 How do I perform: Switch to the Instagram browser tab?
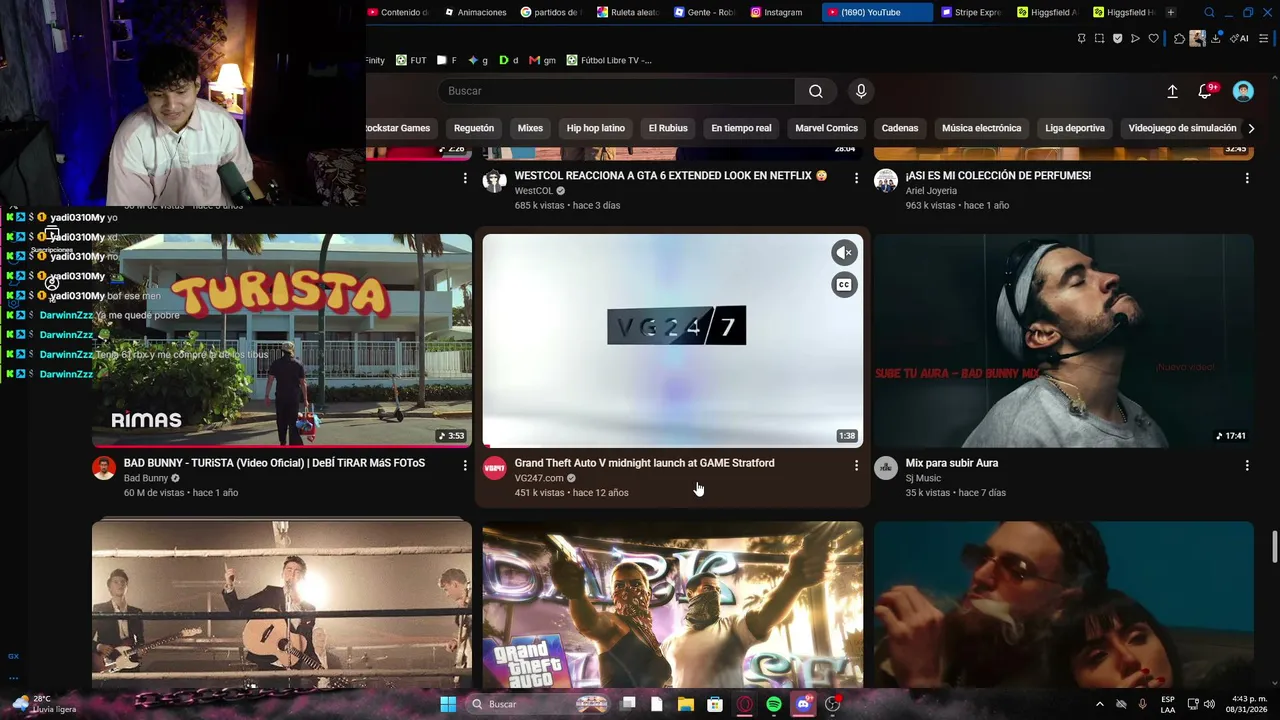coord(777,12)
